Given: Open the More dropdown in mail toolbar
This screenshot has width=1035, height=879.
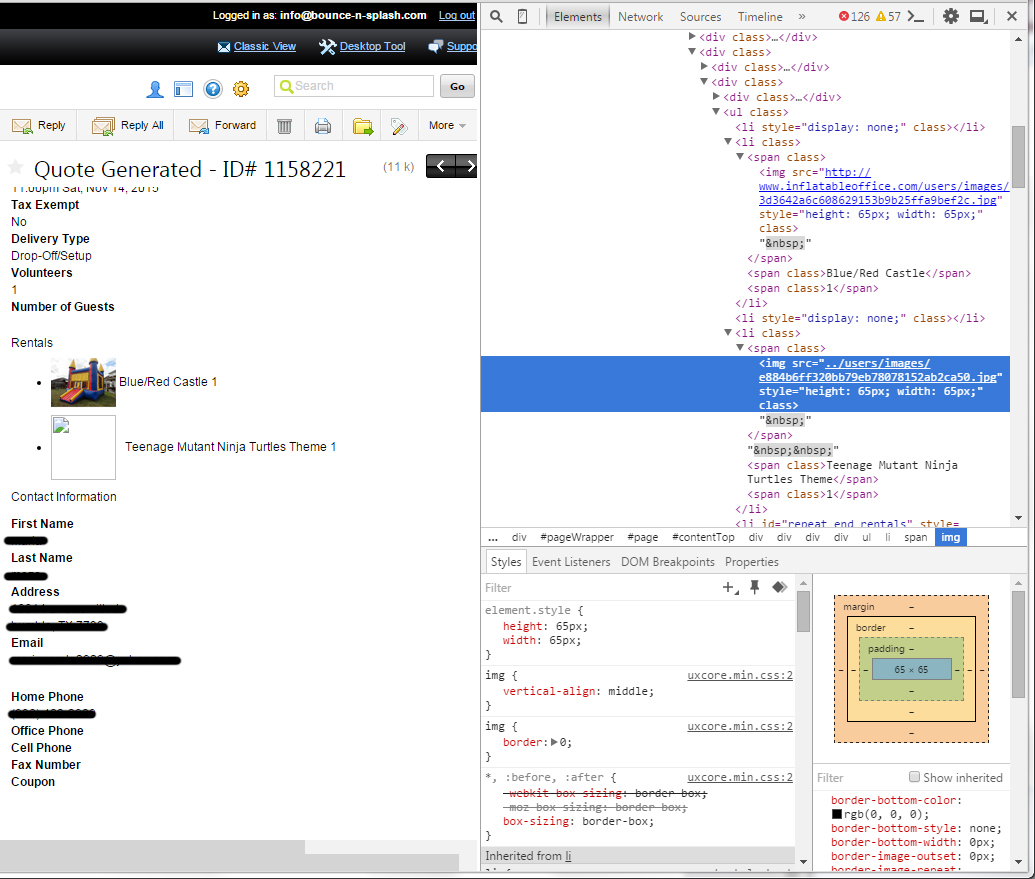Looking at the screenshot, I should tap(447, 126).
